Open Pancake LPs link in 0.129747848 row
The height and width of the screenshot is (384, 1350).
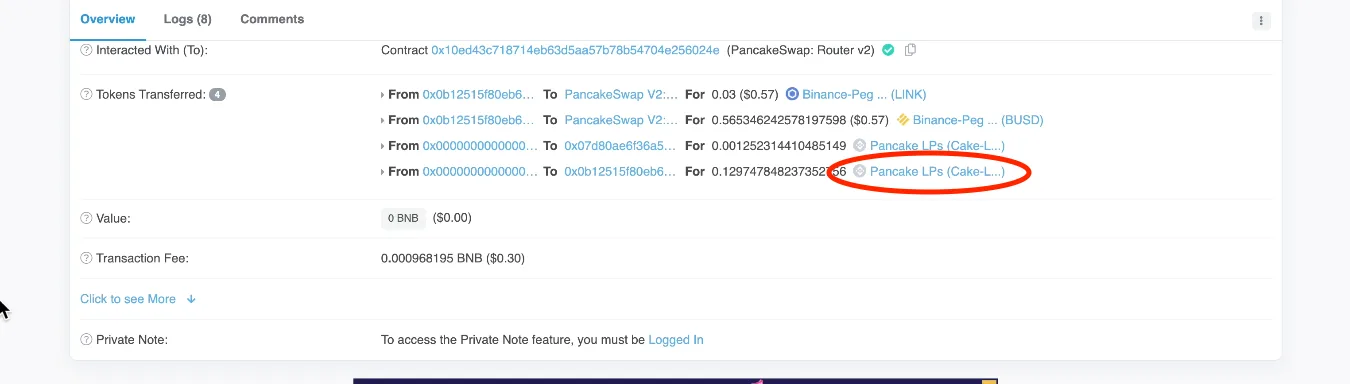point(937,172)
